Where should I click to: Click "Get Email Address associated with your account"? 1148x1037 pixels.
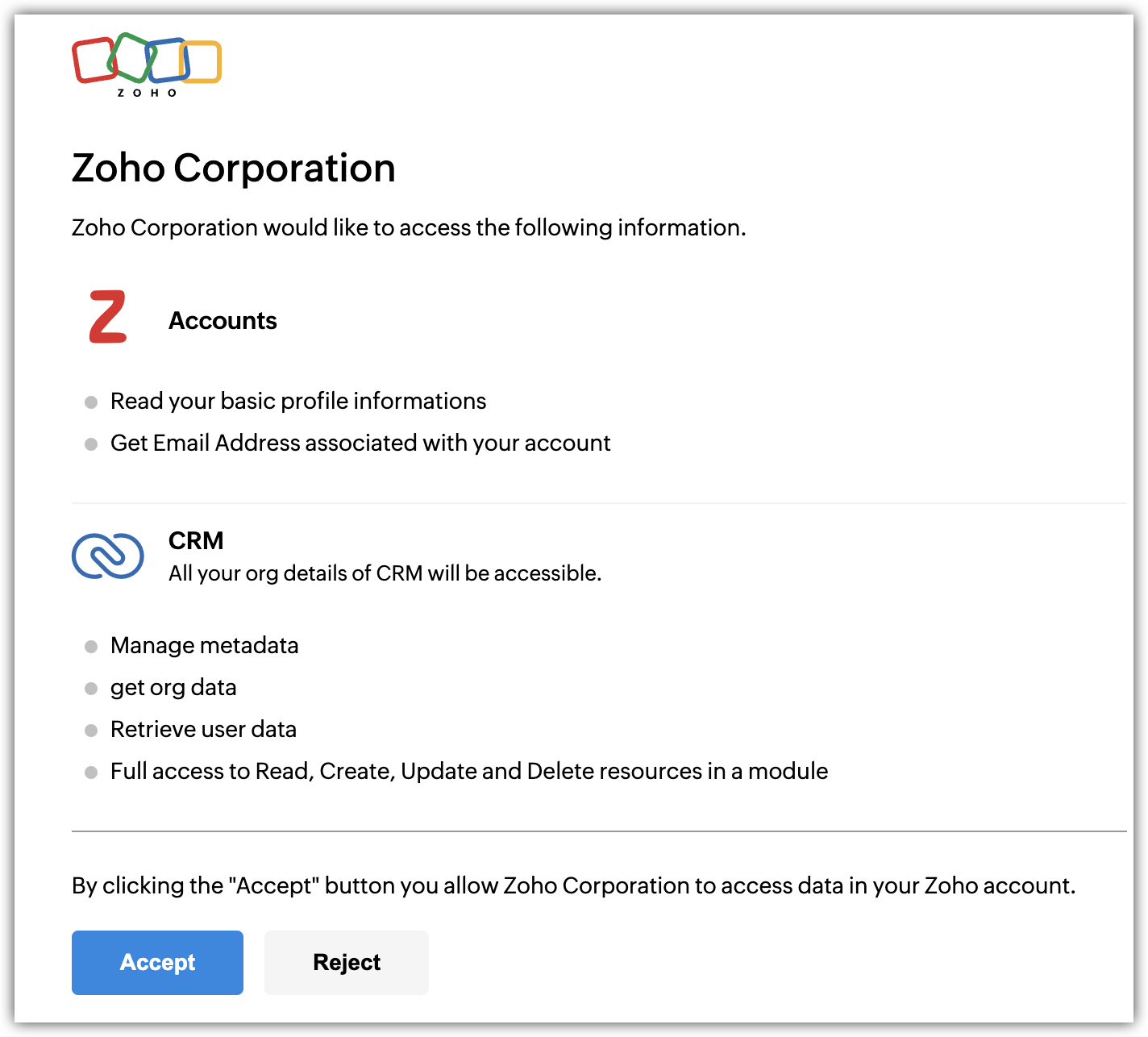[x=360, y=444]
